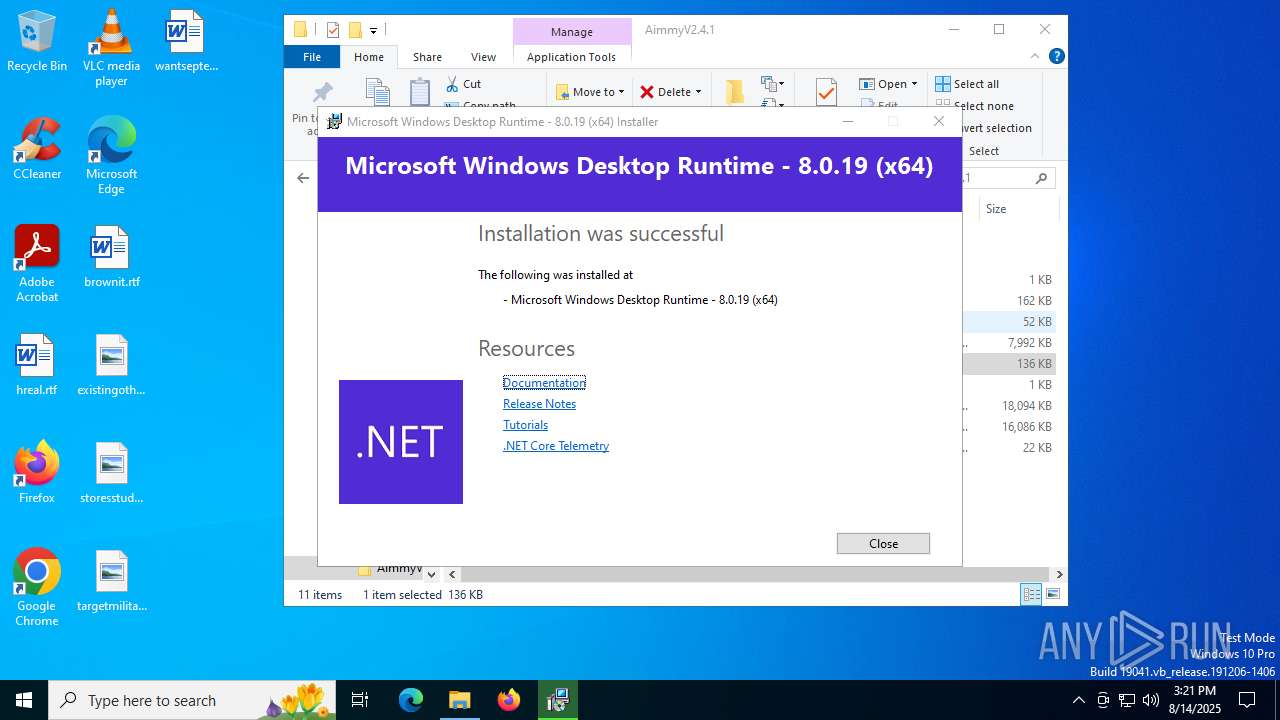Click the Pin to Quick access icon

pos(322,93)
